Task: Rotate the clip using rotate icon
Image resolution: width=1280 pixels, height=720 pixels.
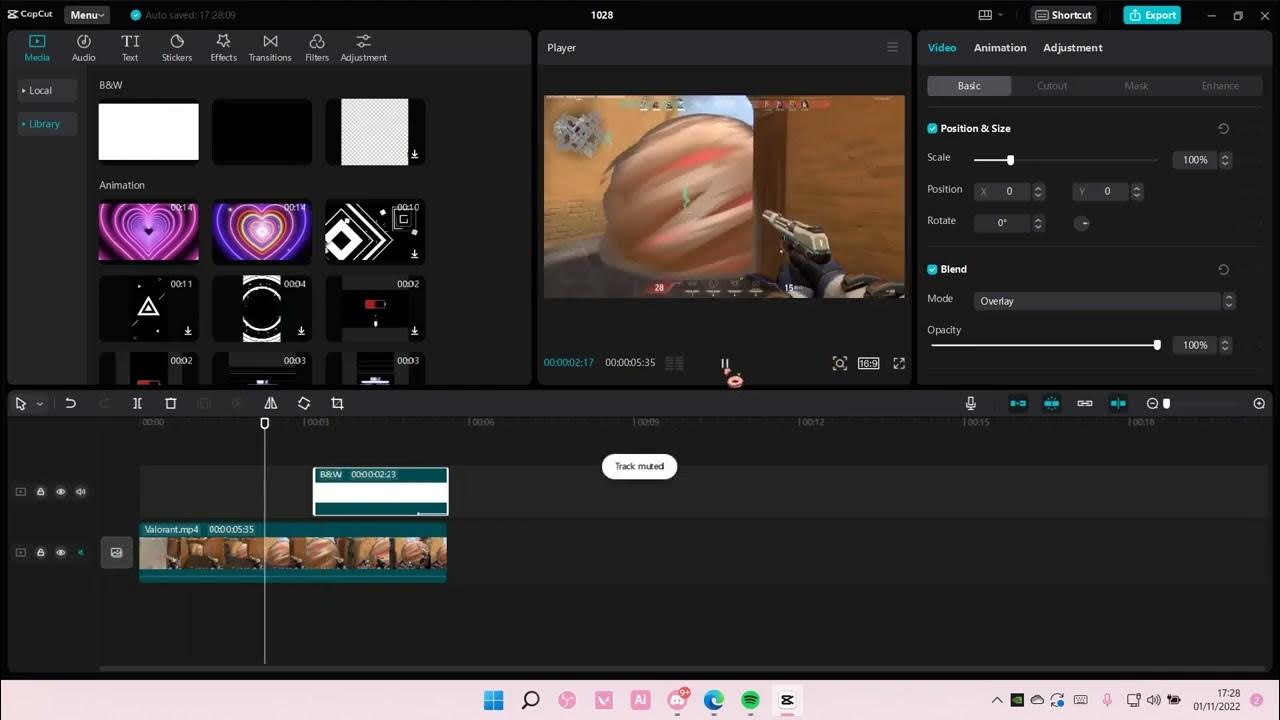Action: [x=304, y=403]
